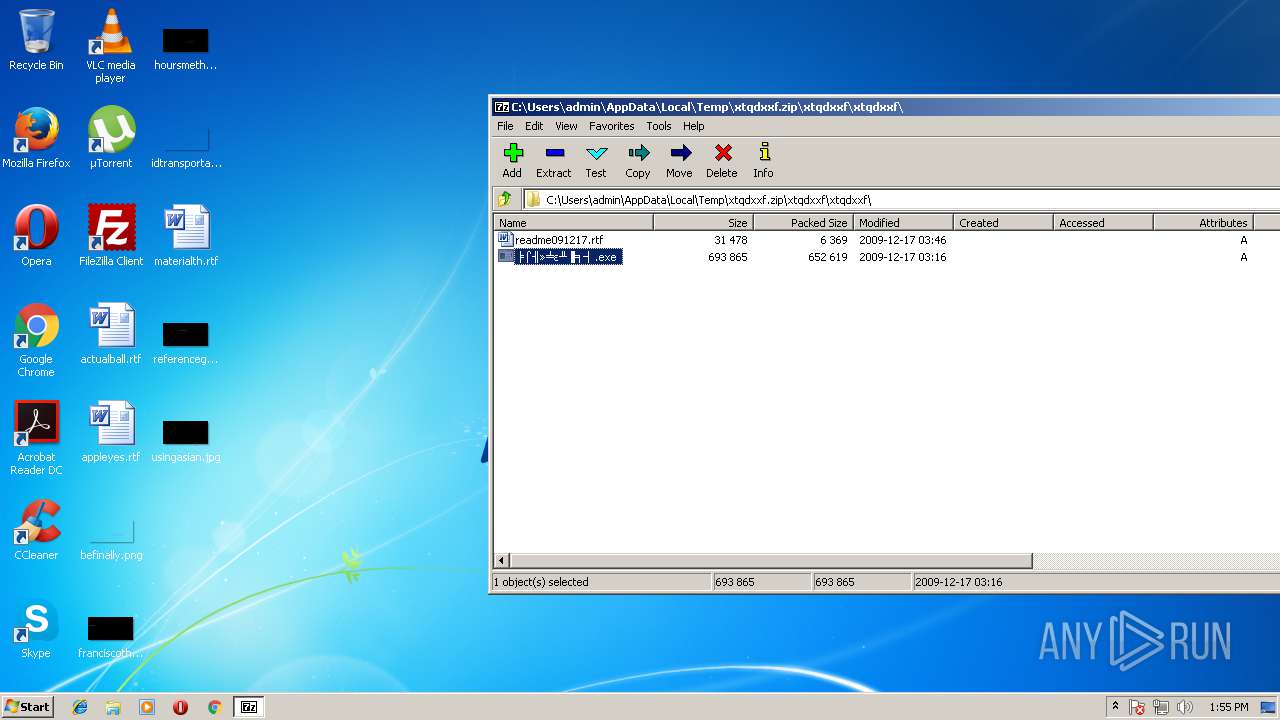This screenshot has height=720, width=1280.
Task: Click the 7-Zip taskbar button
Action: pos(249,707)
